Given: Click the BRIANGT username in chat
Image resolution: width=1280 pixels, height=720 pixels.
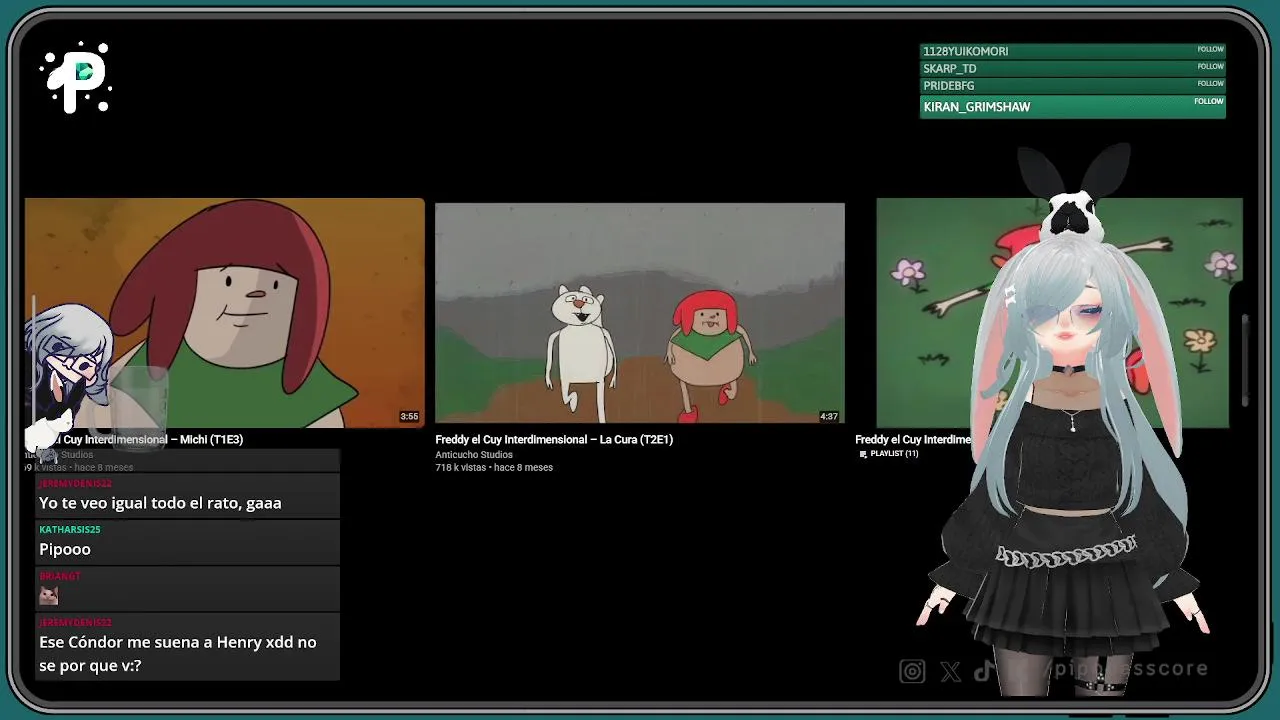Looking at the screenshot, I should pyautogui.click(x=60, y=576).
